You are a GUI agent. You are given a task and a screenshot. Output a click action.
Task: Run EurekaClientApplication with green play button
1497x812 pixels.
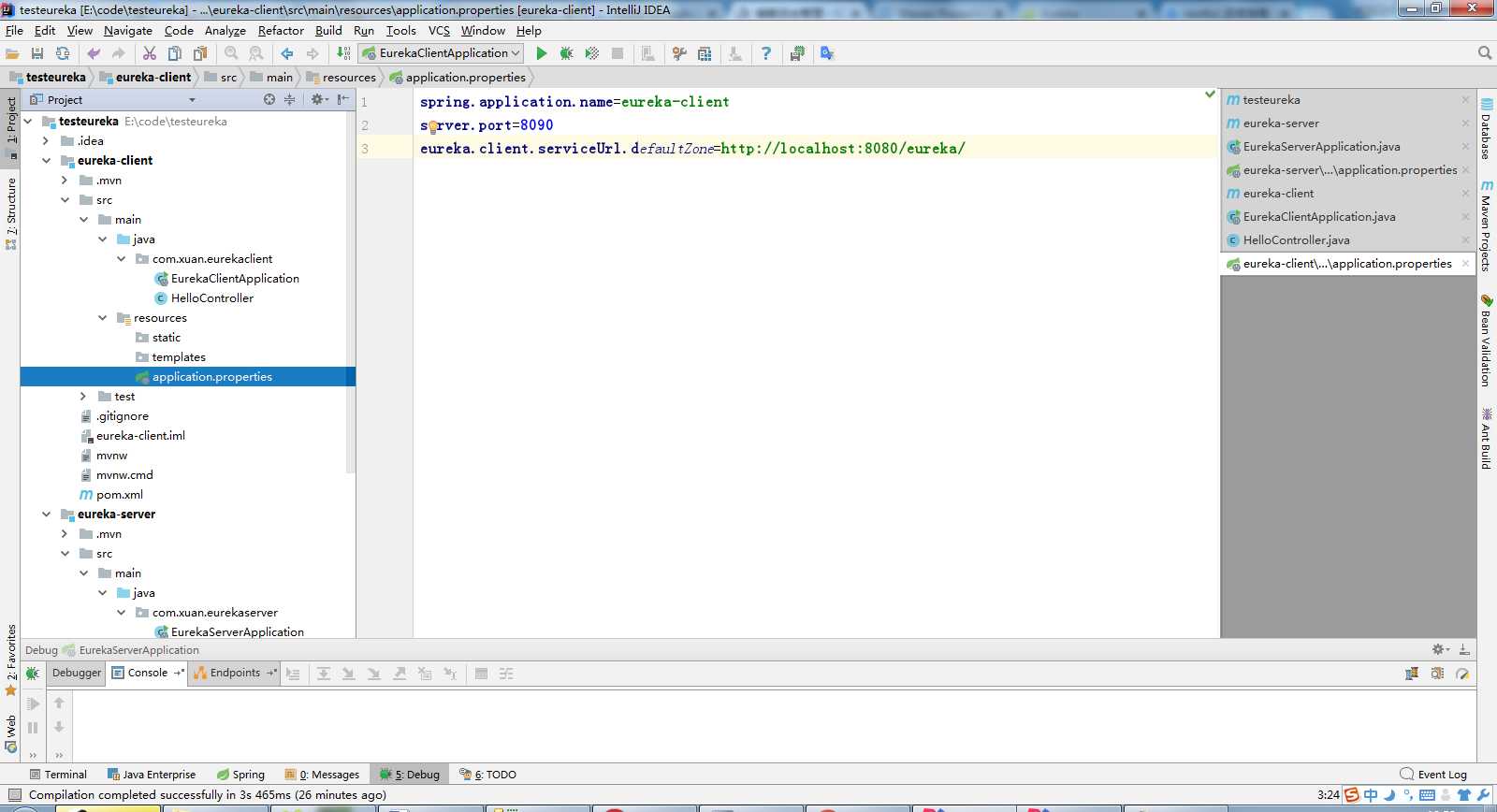541,53
